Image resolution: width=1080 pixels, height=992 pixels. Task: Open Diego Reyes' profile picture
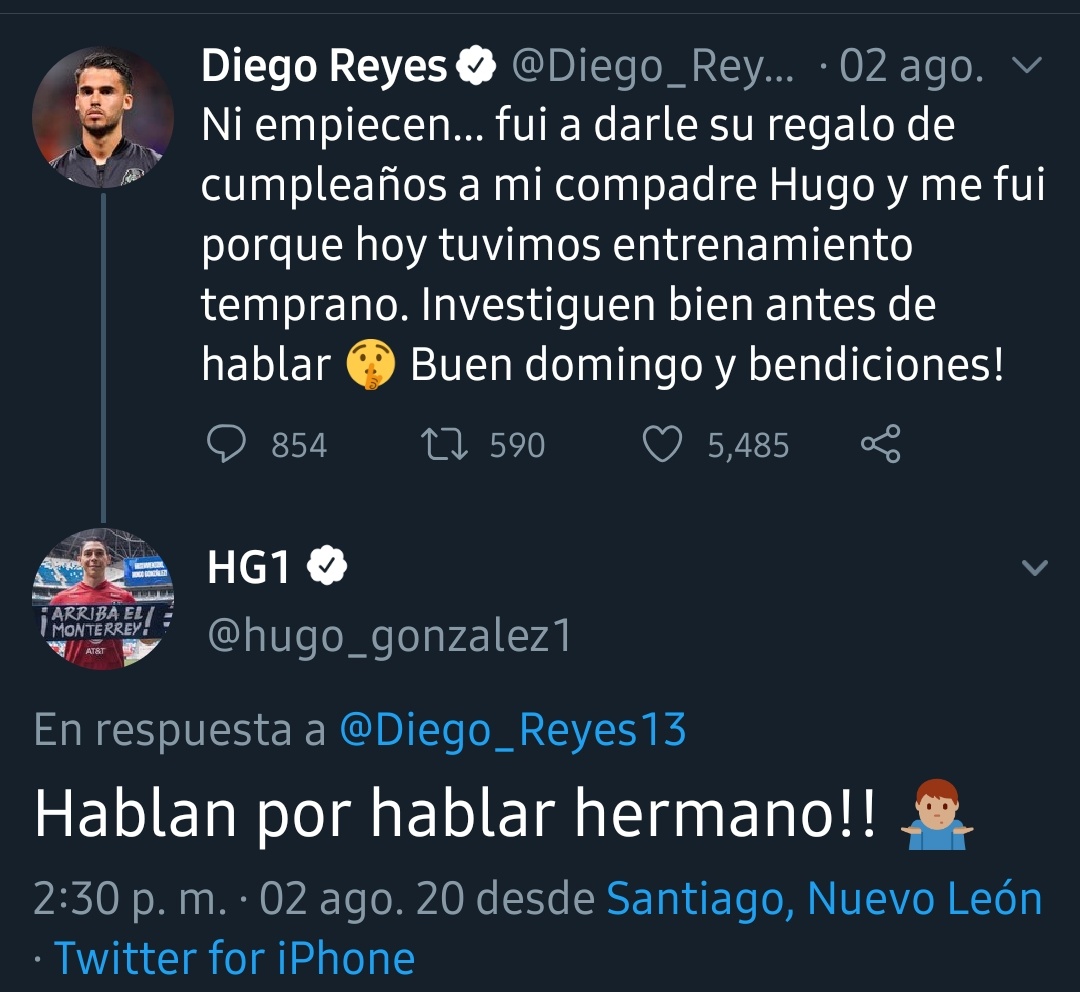(x=103, y=117)
